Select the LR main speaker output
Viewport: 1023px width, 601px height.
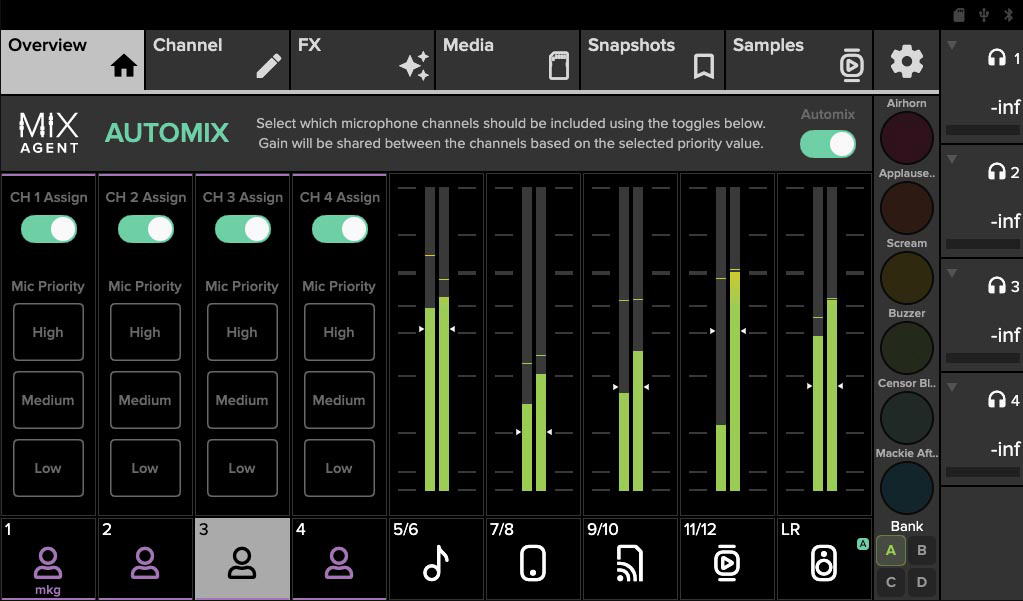point(824,559)
